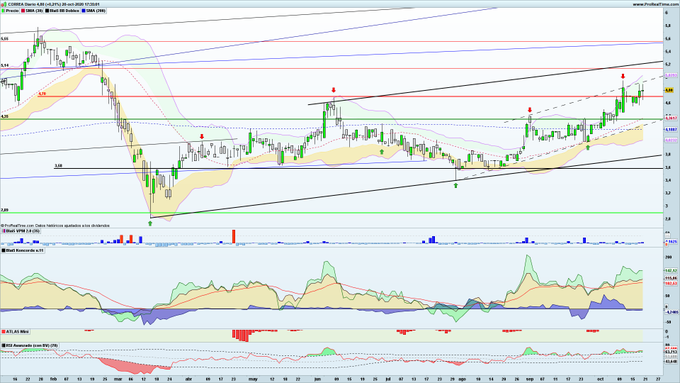Click the feb label on date axis
The height and width of the screenshot is (383, 680).
point(53,379)
